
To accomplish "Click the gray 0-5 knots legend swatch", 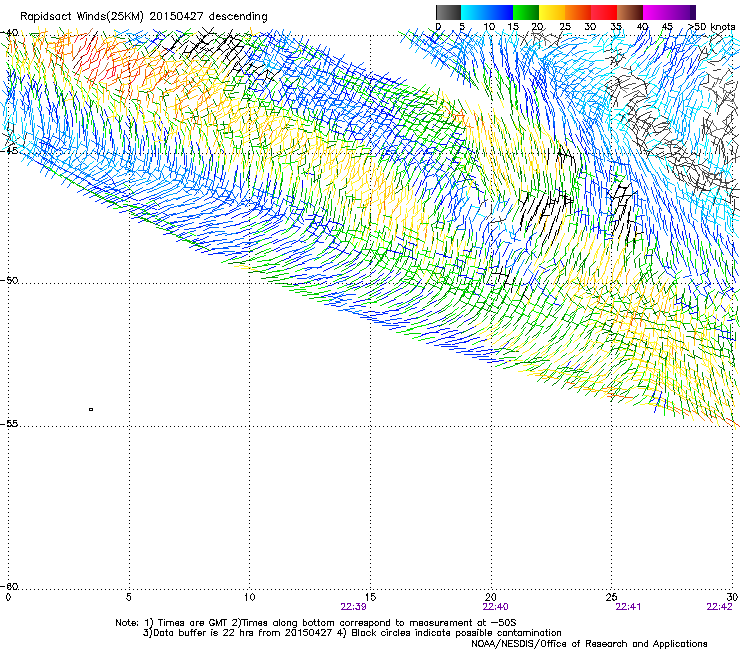I will [x=448, y=12].
